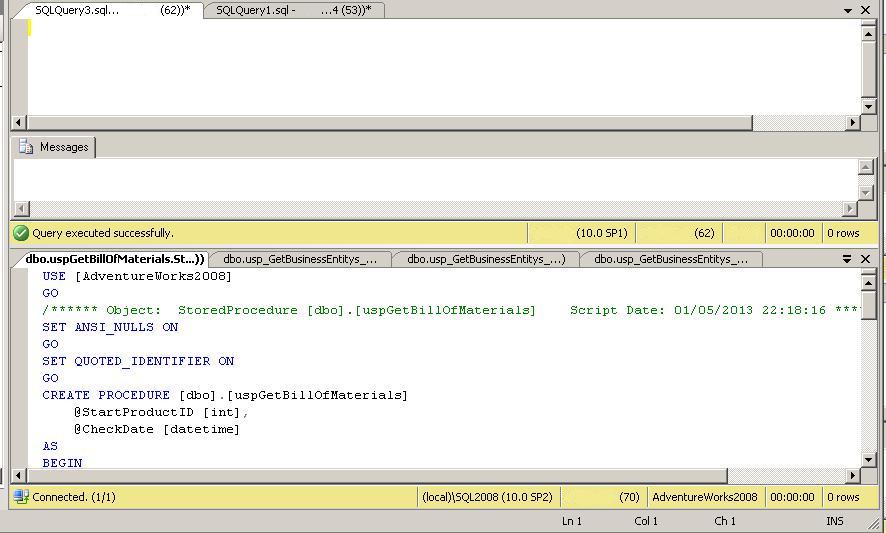Click the Messages tab grid icon
886x533 pixels.
pos(26,147)
